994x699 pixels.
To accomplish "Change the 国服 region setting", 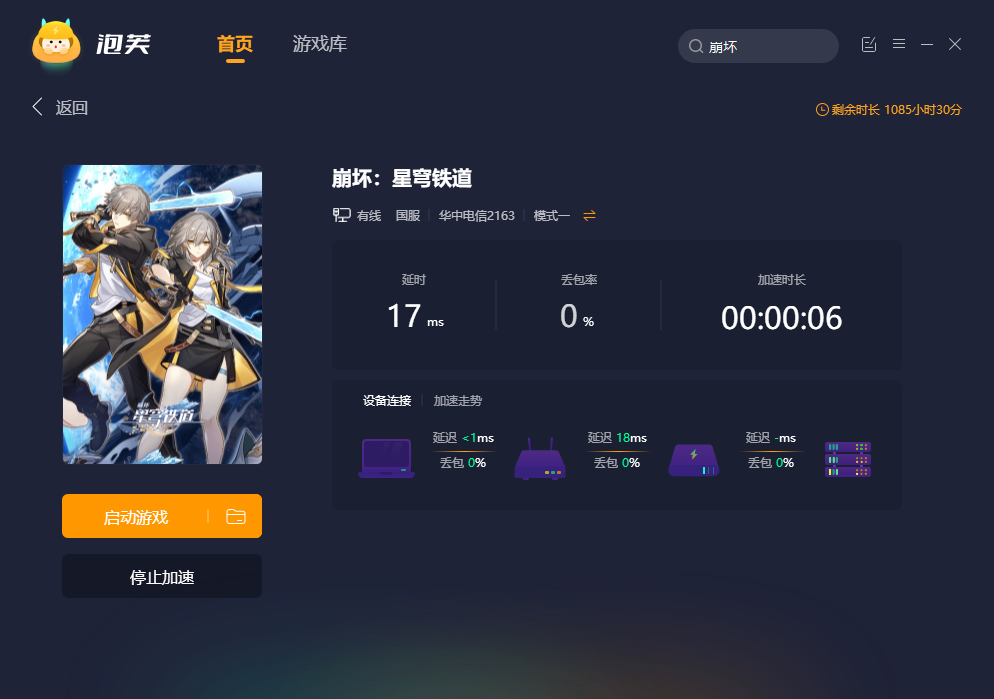I will (x=408, y=215).
